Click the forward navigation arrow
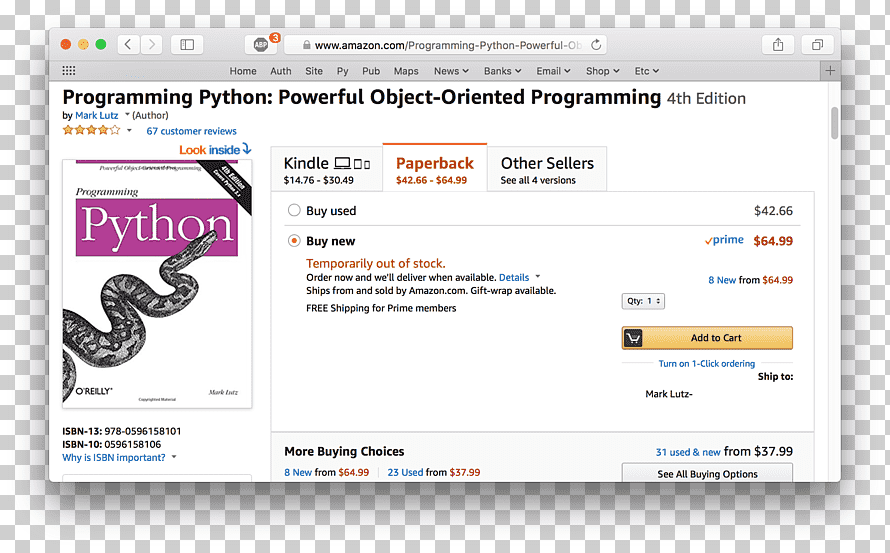 coord(152,44)
